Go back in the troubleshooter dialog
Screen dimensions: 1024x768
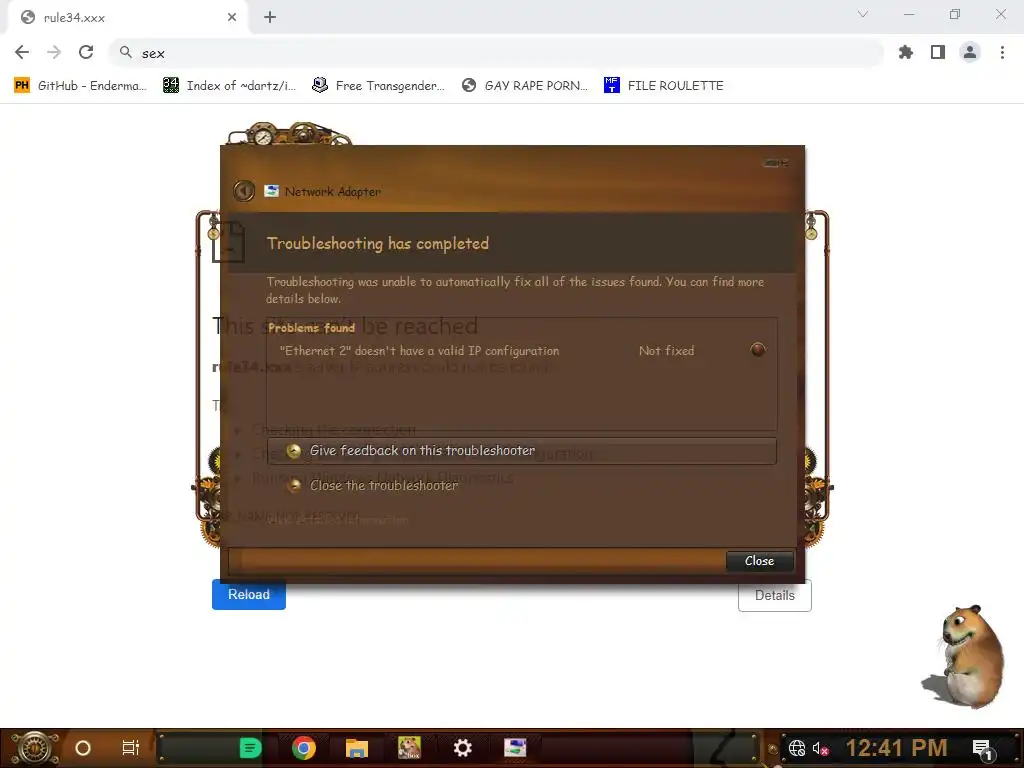(244, 191)
